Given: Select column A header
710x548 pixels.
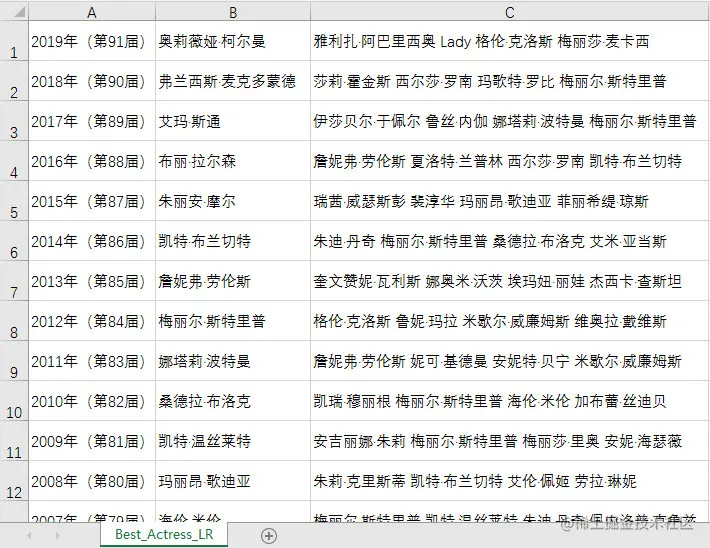Looking at the screenshot, I should [x=92, y=11].
